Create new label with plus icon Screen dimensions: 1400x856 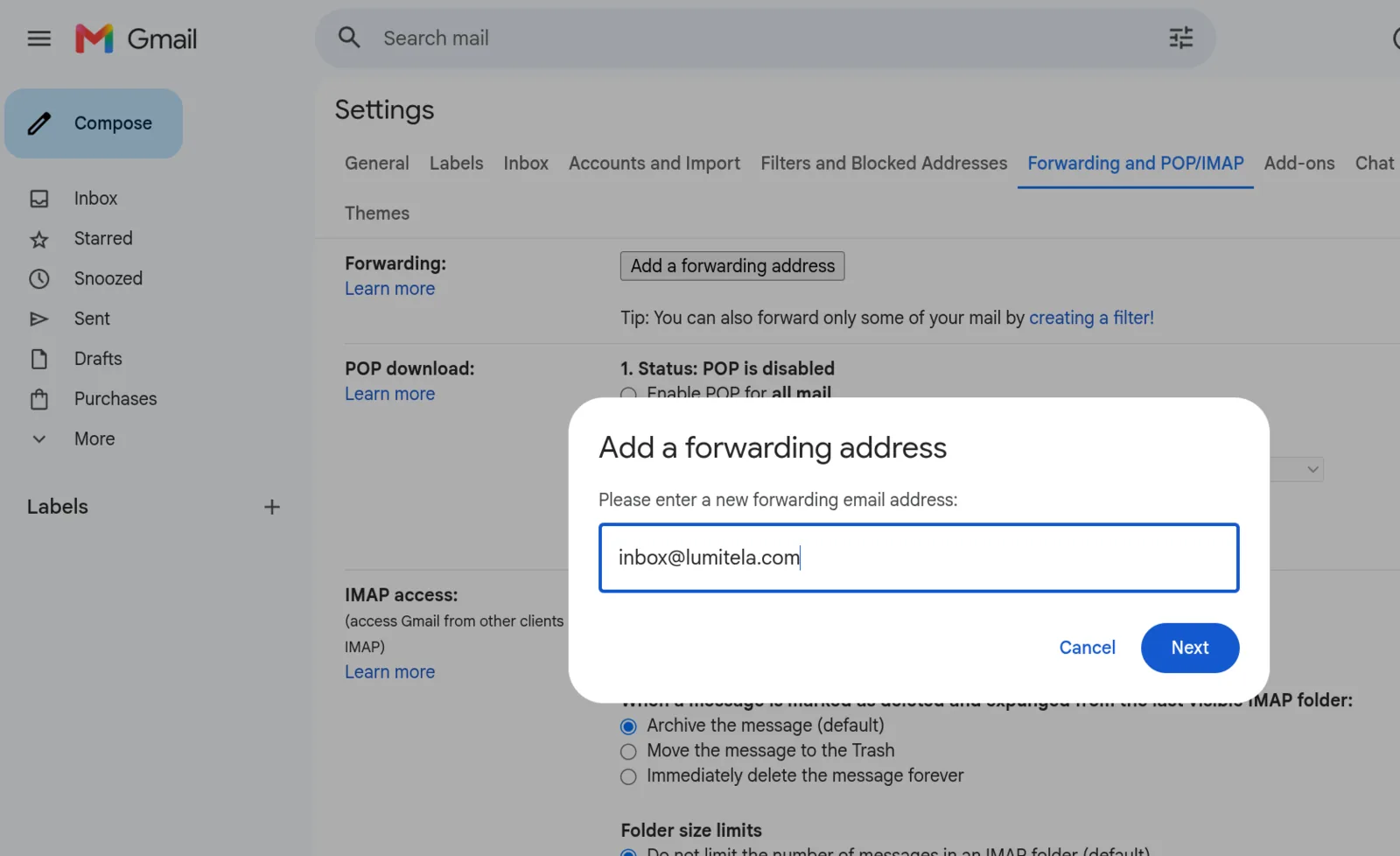pyautogui.click(x=272, y=507)
